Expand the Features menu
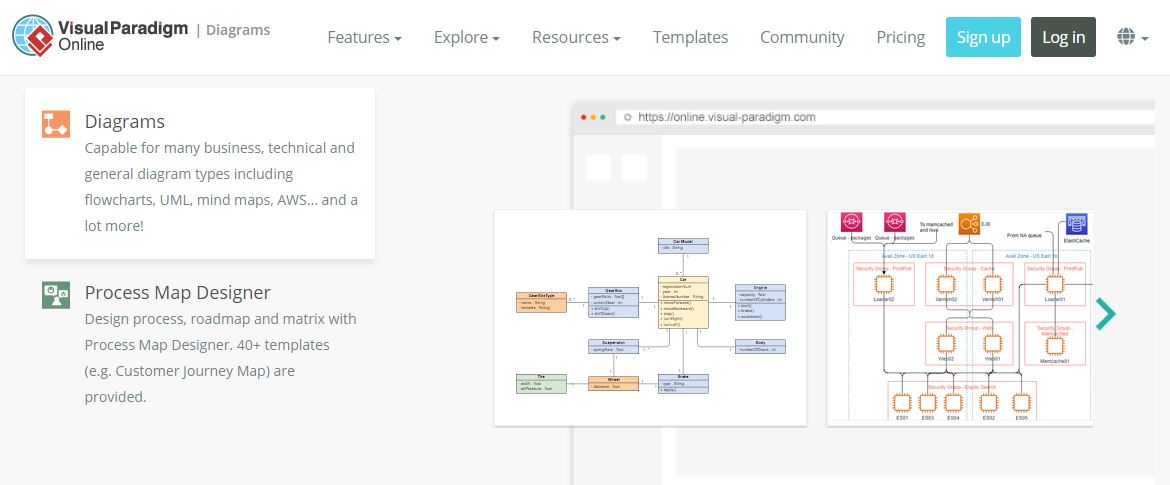The height and width of the screenshot is (485, 1170). coord(364,37)
